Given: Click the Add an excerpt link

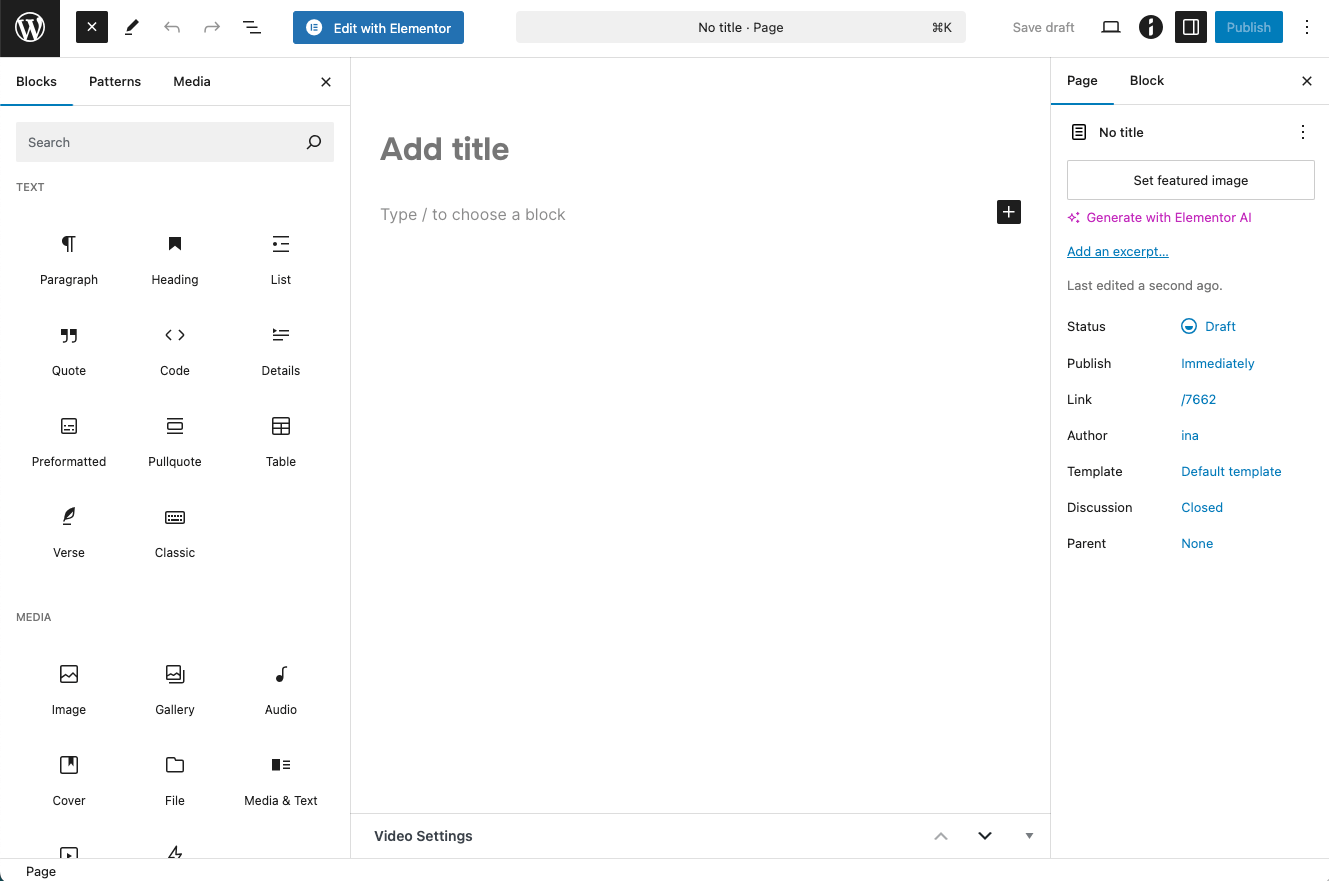Looking at the screenshot, I should 1117,252.
